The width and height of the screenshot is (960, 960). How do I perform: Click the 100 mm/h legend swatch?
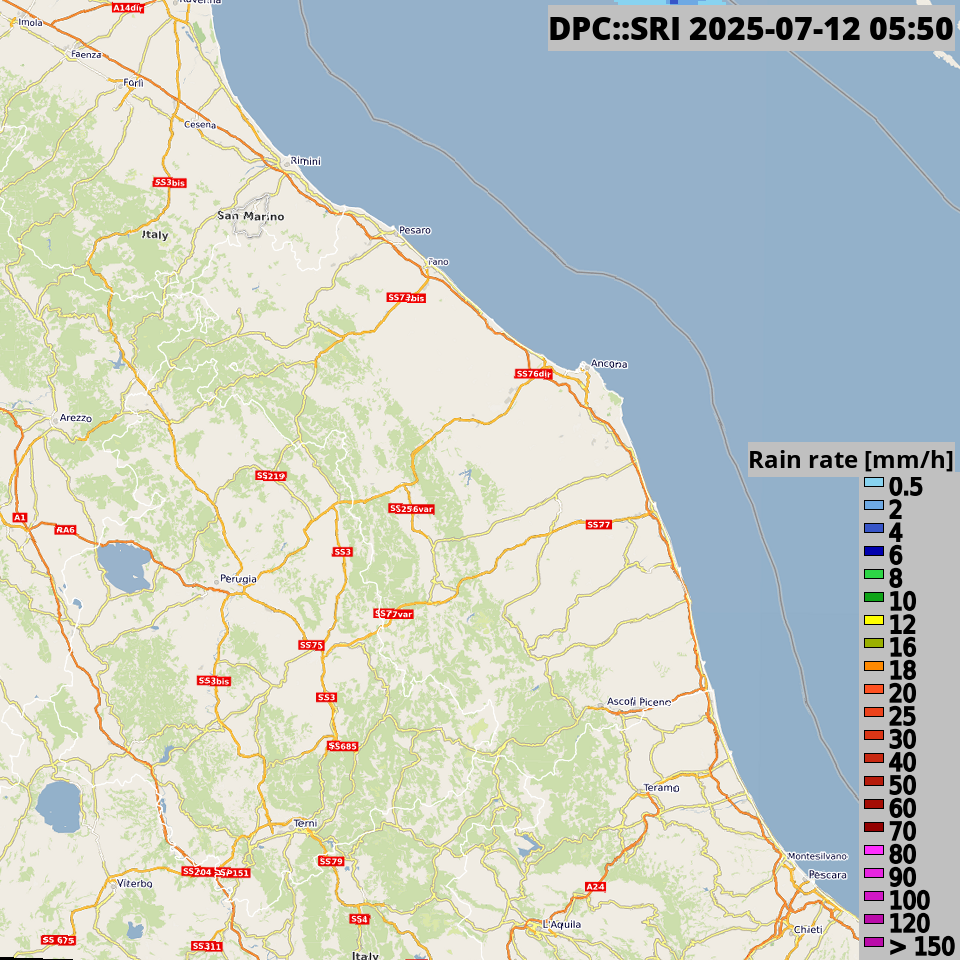[874, 896]
